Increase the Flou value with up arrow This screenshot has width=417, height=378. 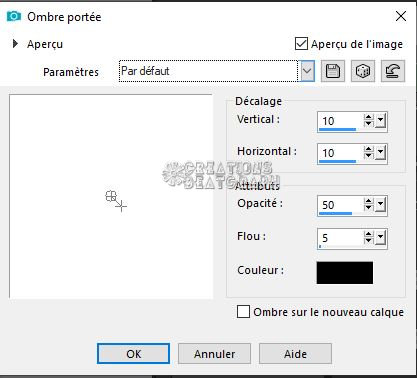pyautogui.click(x=369, y=234)
